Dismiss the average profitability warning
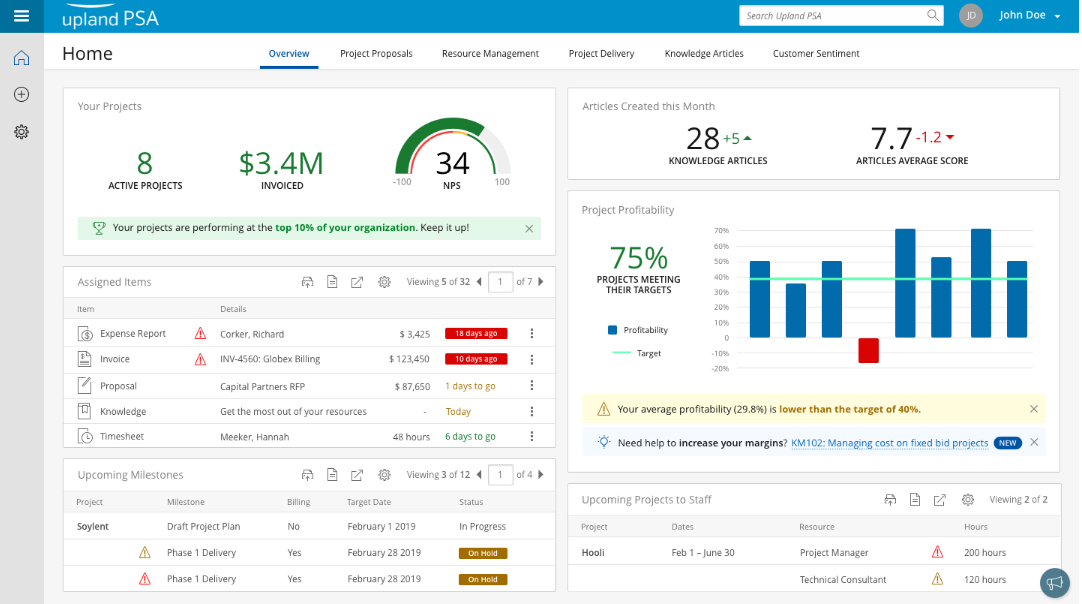Viewport: 1082px width, 604px height. tap(1034, 409)
